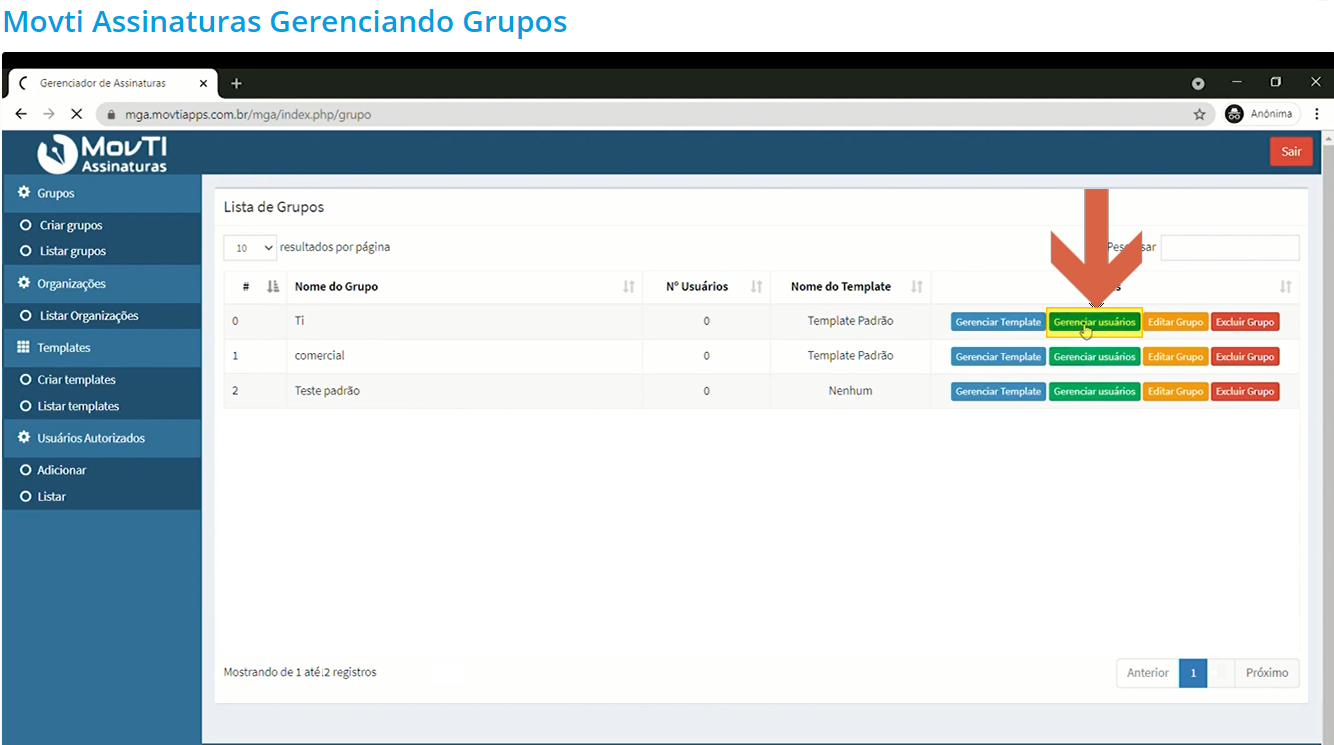
Task: Open the Chrome three-dot menu
Action: tap(1317, 114)
